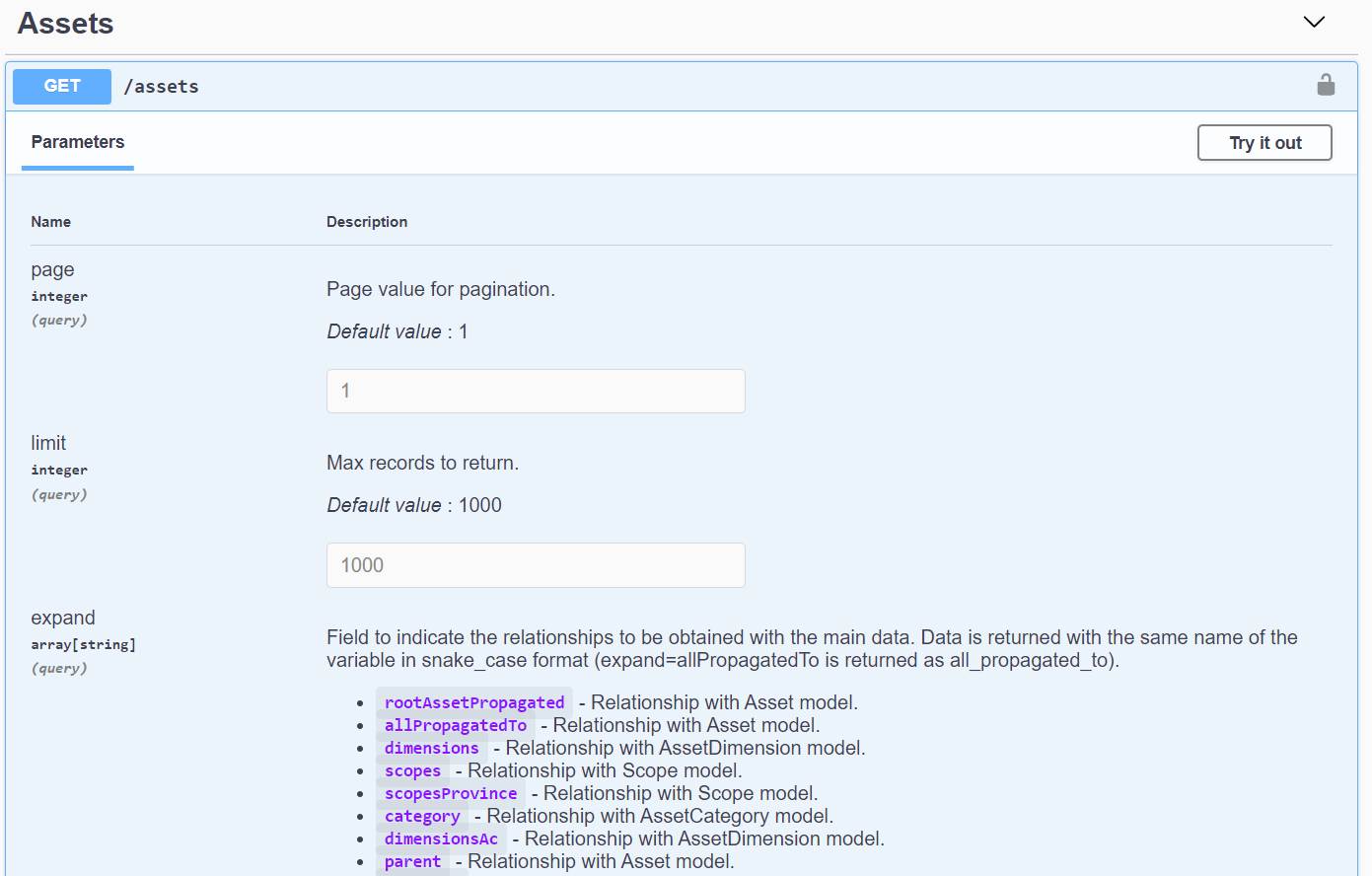Click the dimensionsAc code label
Screen dimensions: 1372x876
tap(441, 839)
